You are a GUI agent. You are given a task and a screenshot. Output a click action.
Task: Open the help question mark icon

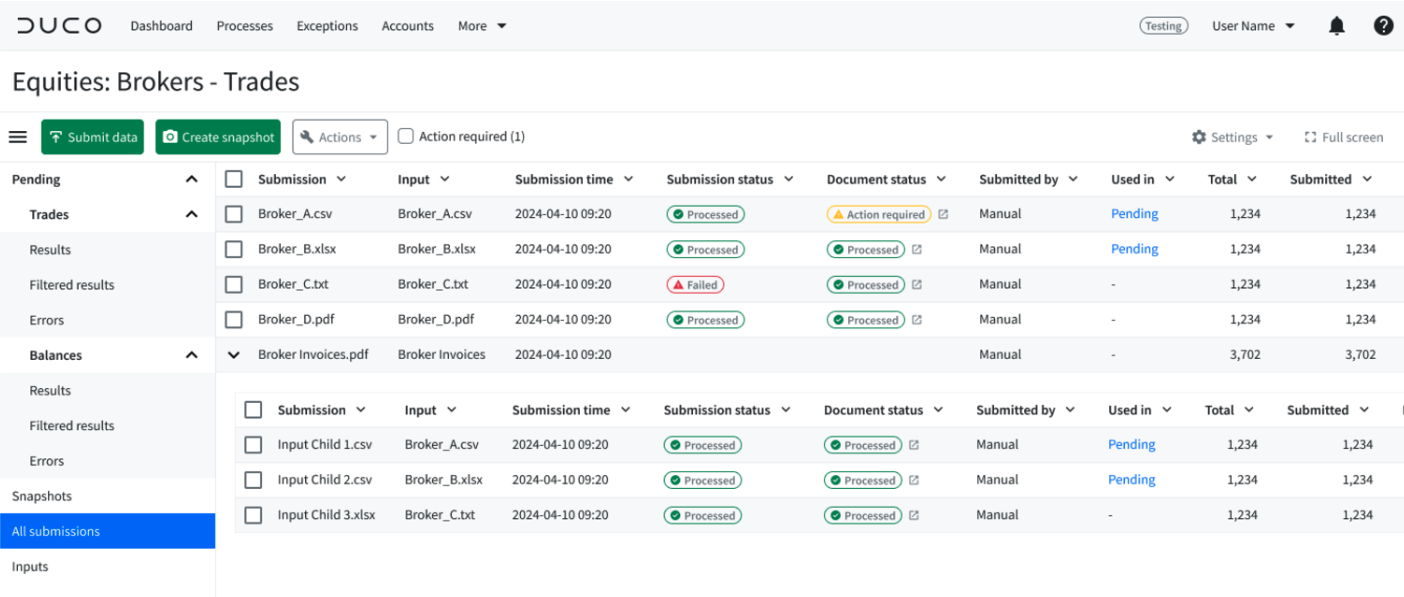1384,26
